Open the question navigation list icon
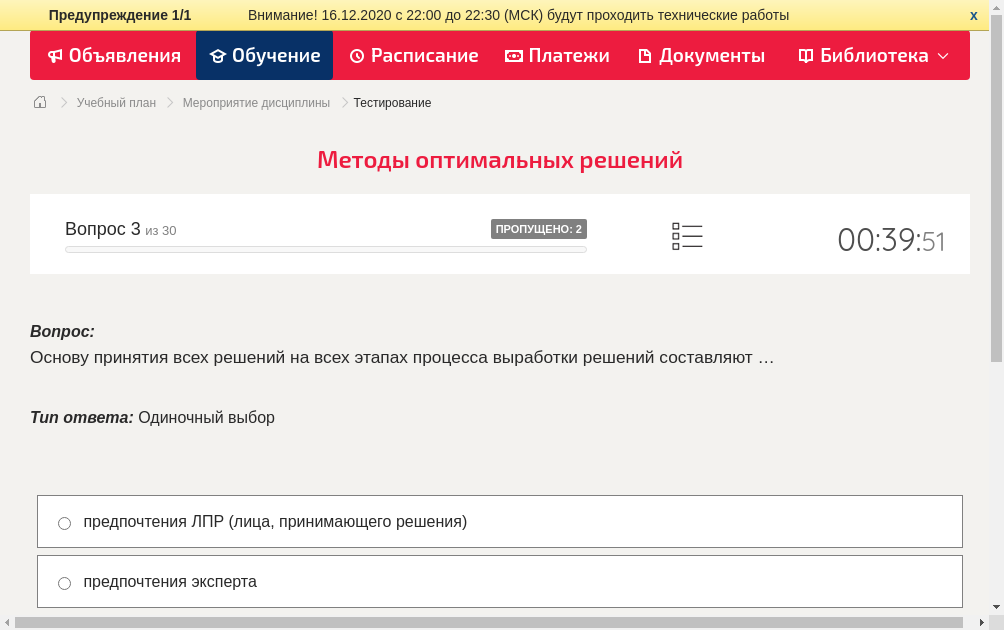The height and width of the screenshot is (630, 1004). click(x=687, y=236)
